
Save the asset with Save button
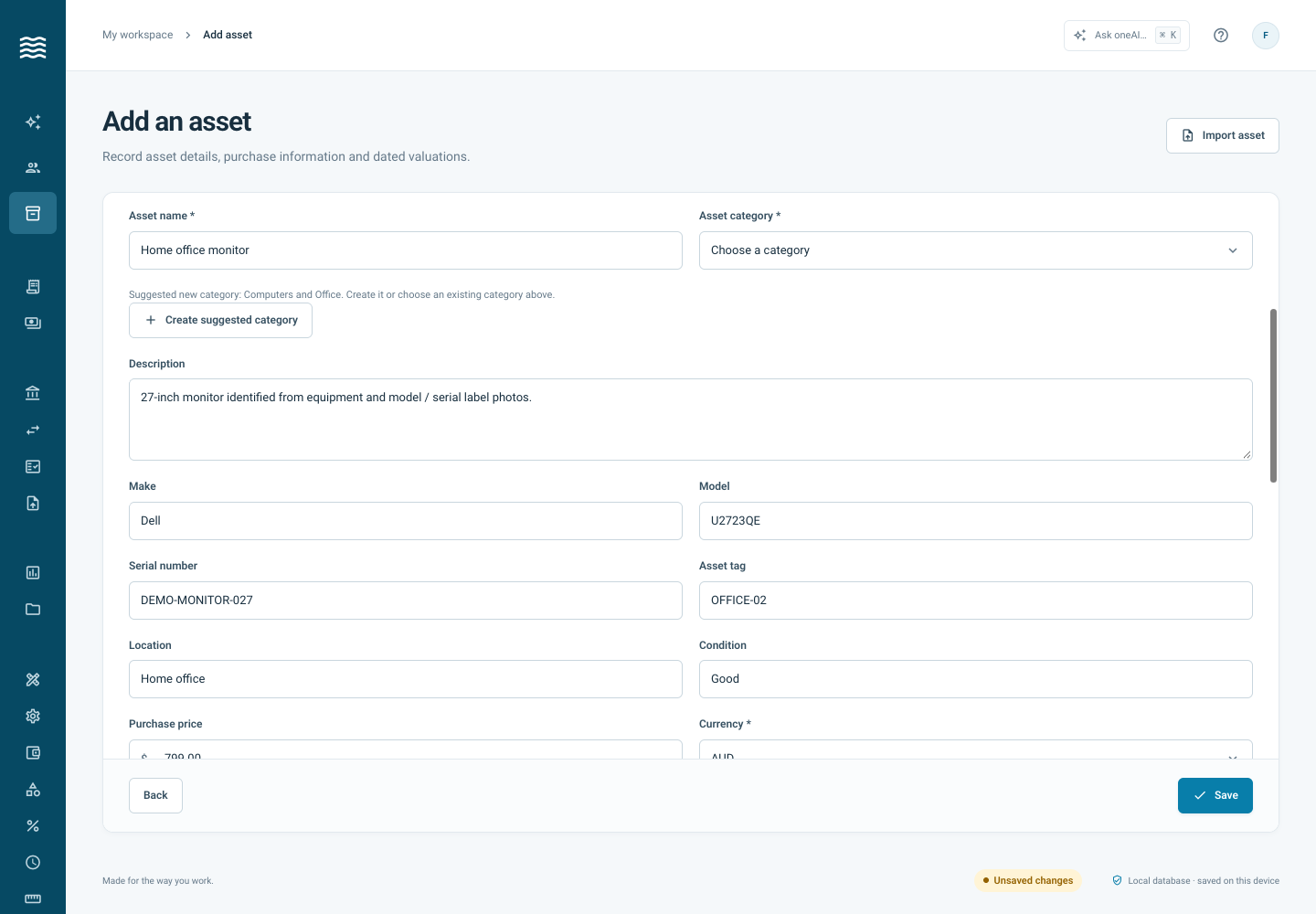pyautogui.click(x=1215, y=795)
